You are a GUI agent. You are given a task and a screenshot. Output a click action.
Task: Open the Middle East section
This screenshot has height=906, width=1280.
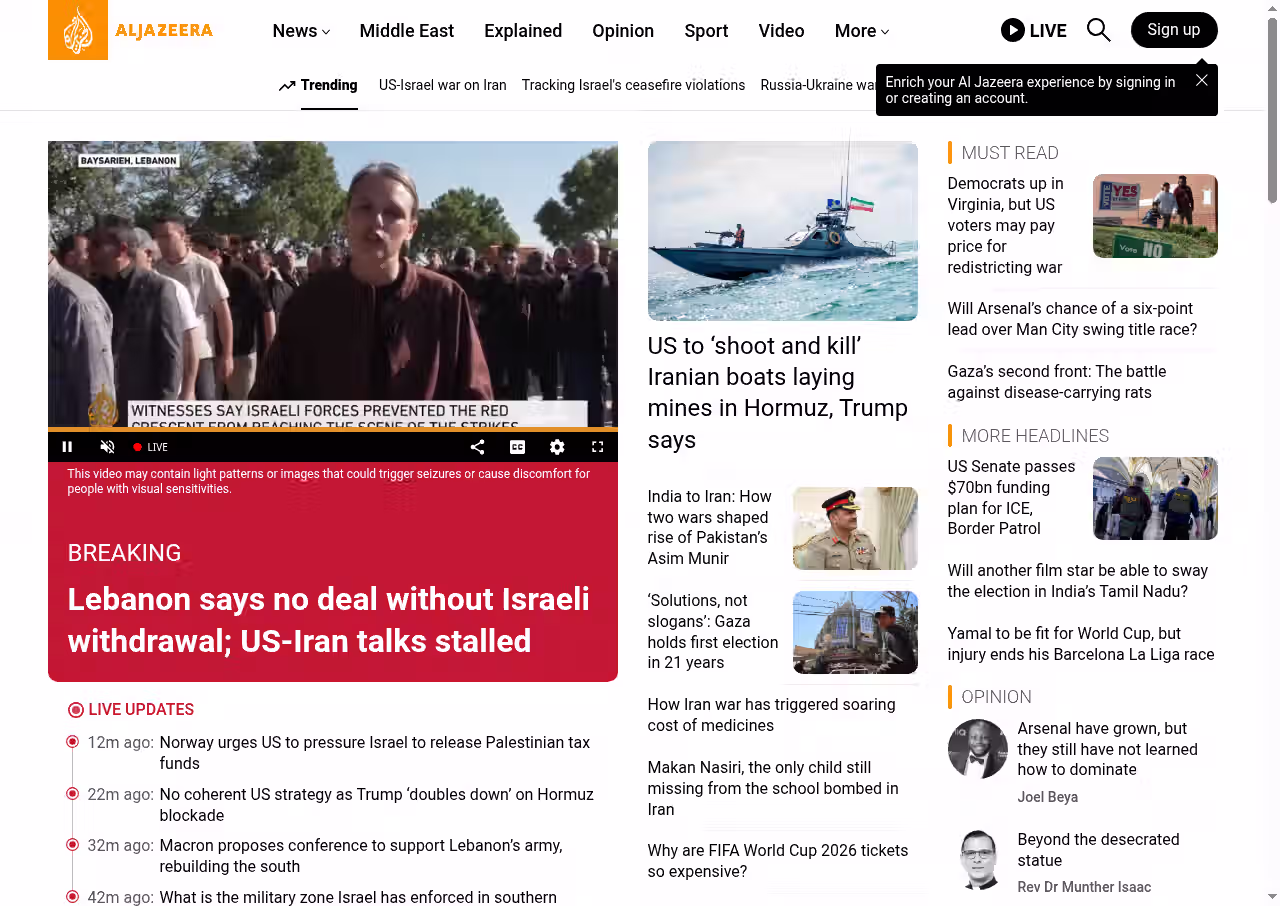pos(406,31)
